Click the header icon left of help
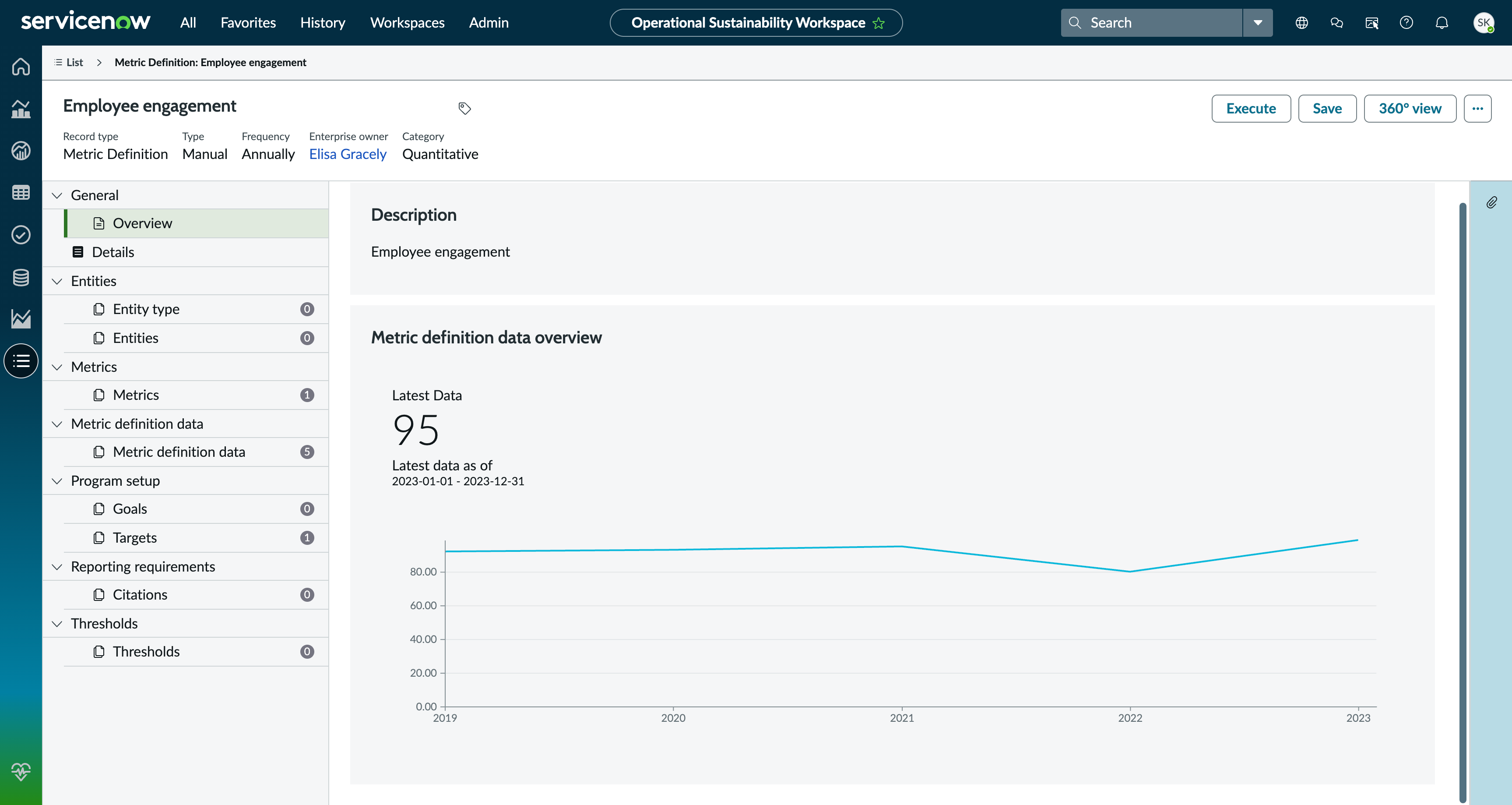This screenshot has width=1512, height=805. coord(1372,23)
